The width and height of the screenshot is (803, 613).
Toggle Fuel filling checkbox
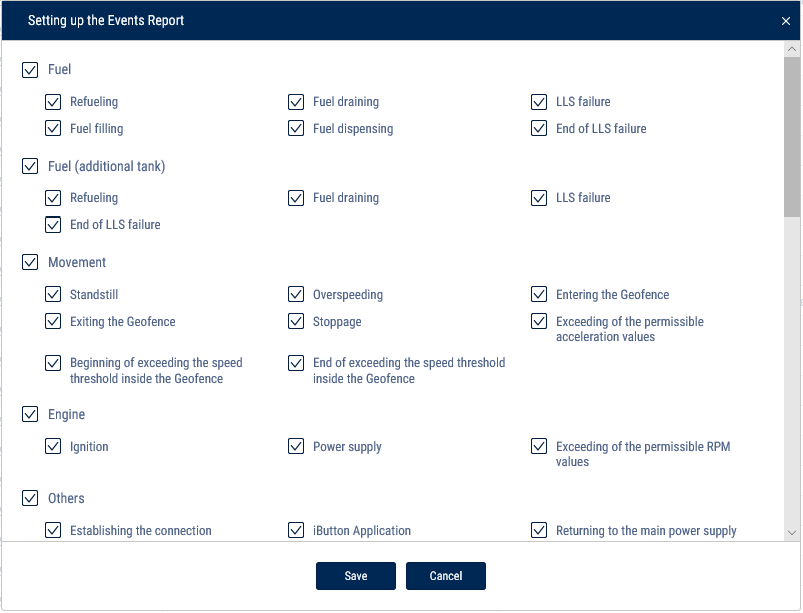53,128
